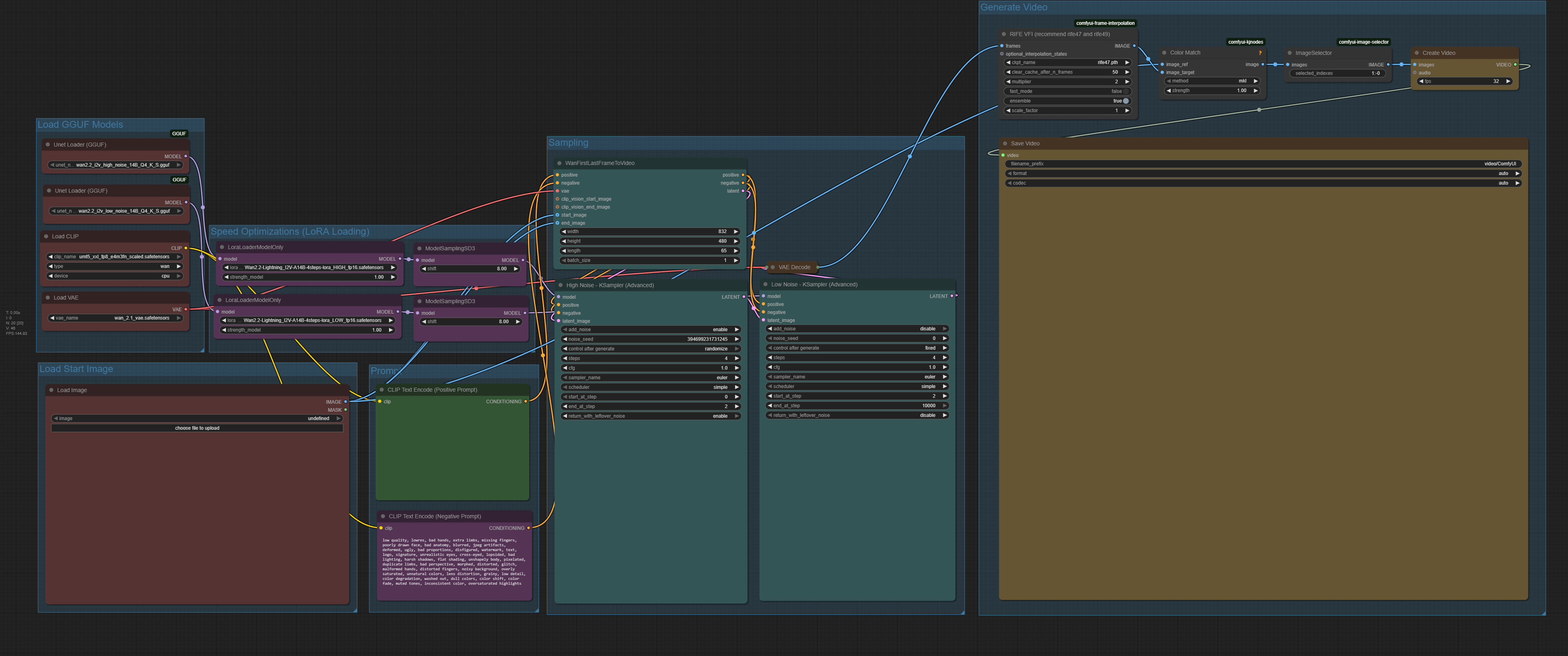Click choose file to upload button
This screenshot has height=656, width=1568.
(x=197, y=428)
